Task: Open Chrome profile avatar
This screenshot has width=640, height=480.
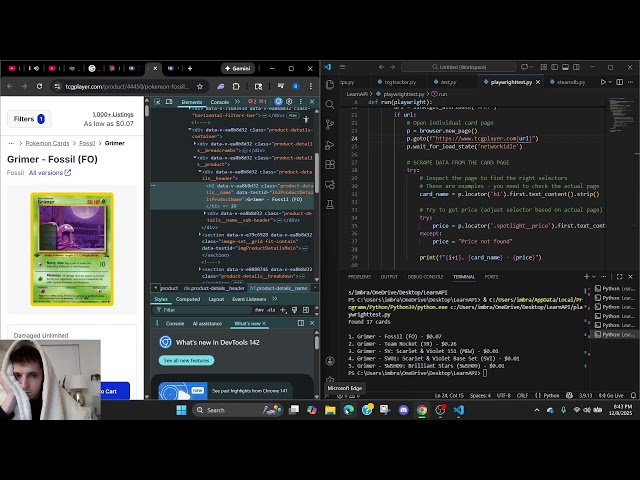Action: pyautogui.click(x=296, y=87)
